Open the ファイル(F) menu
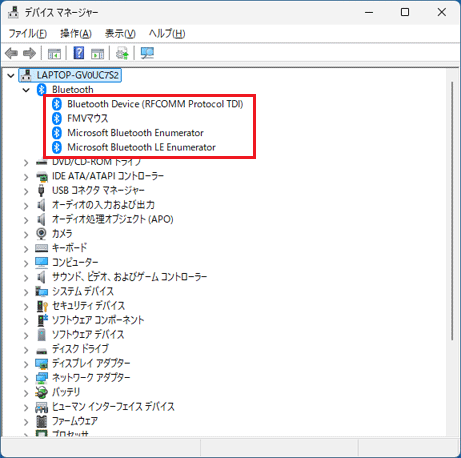 coord(27,33)
